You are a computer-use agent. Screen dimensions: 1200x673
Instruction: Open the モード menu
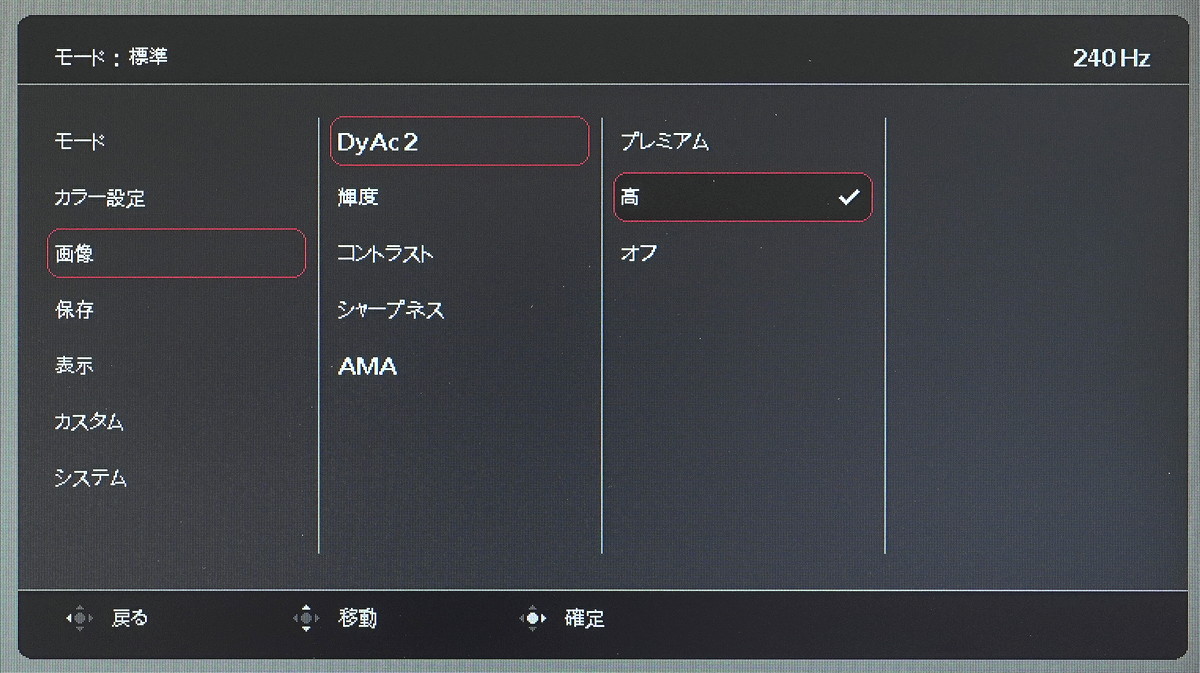pyautogui.click(x=176, y=142)
